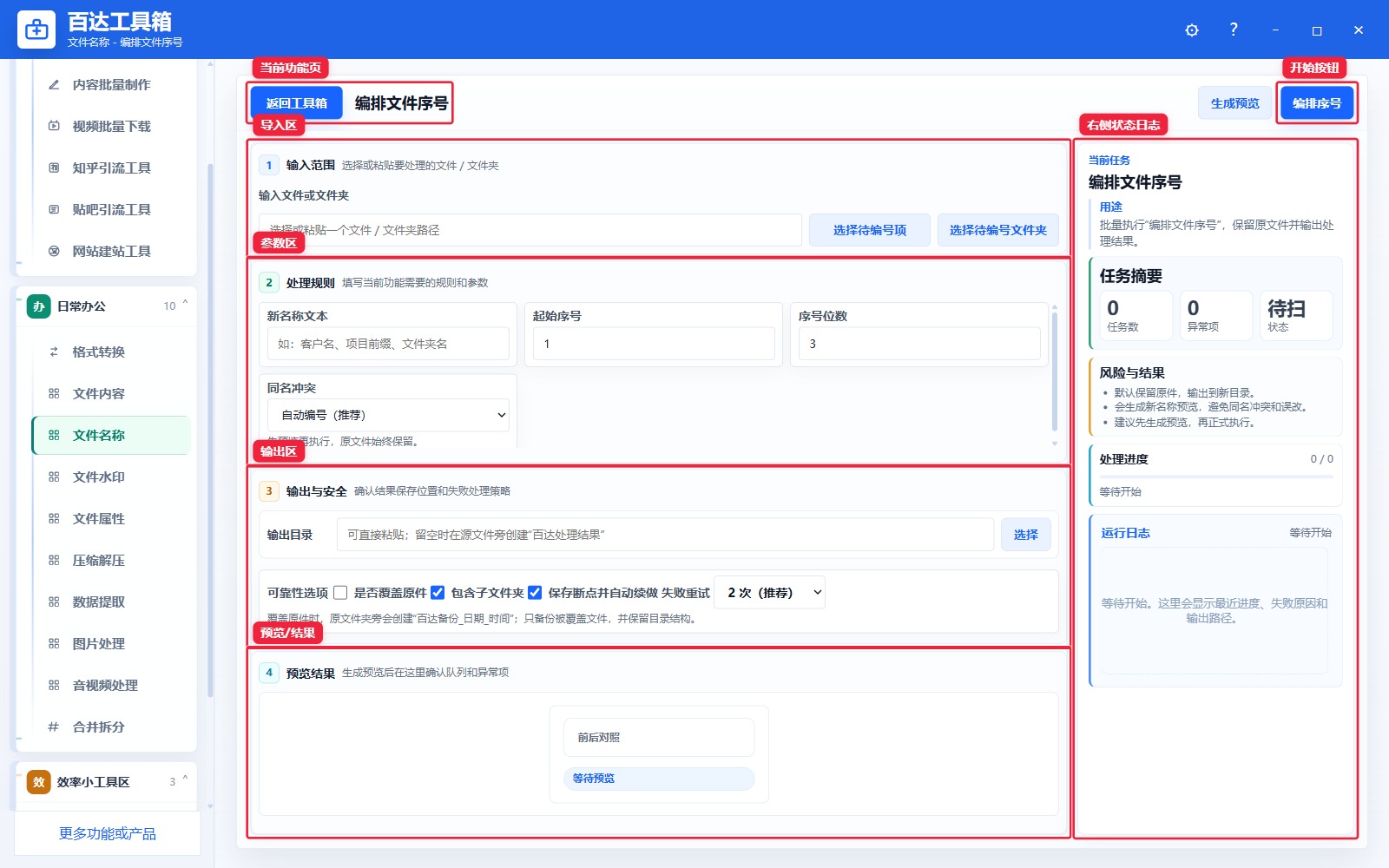The height and width of the screenshot is (868, 1389).
Task: Focus the file or folder path input
Action: coord(530,230)
